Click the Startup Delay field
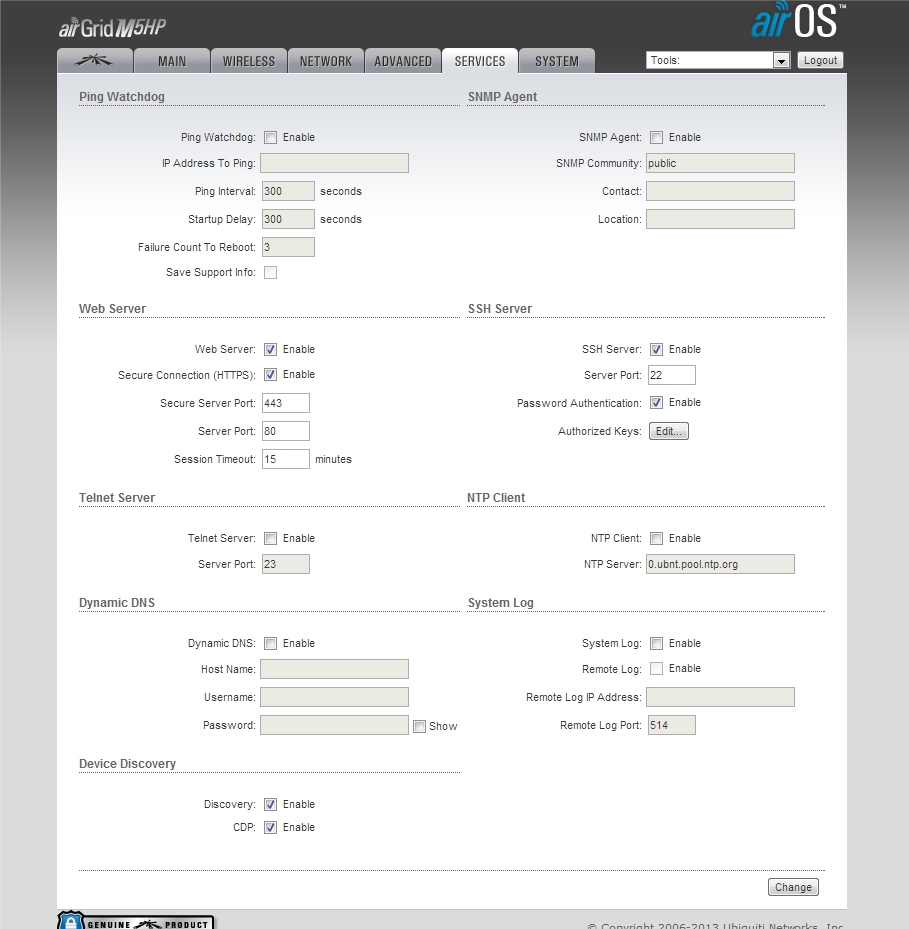The width and height of the screenshot is (909, 929). click(288, 219)
